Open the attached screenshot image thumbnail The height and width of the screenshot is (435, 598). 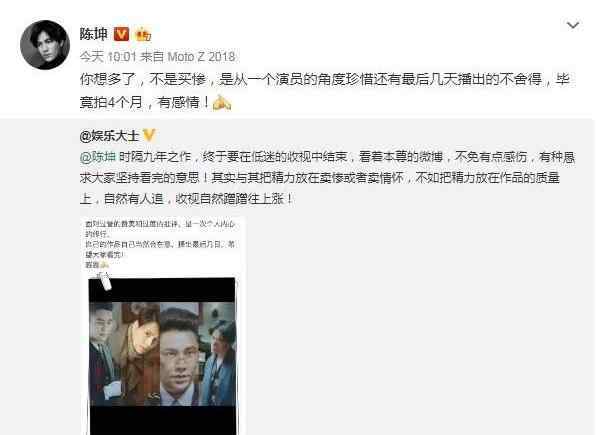click(162, 326)
